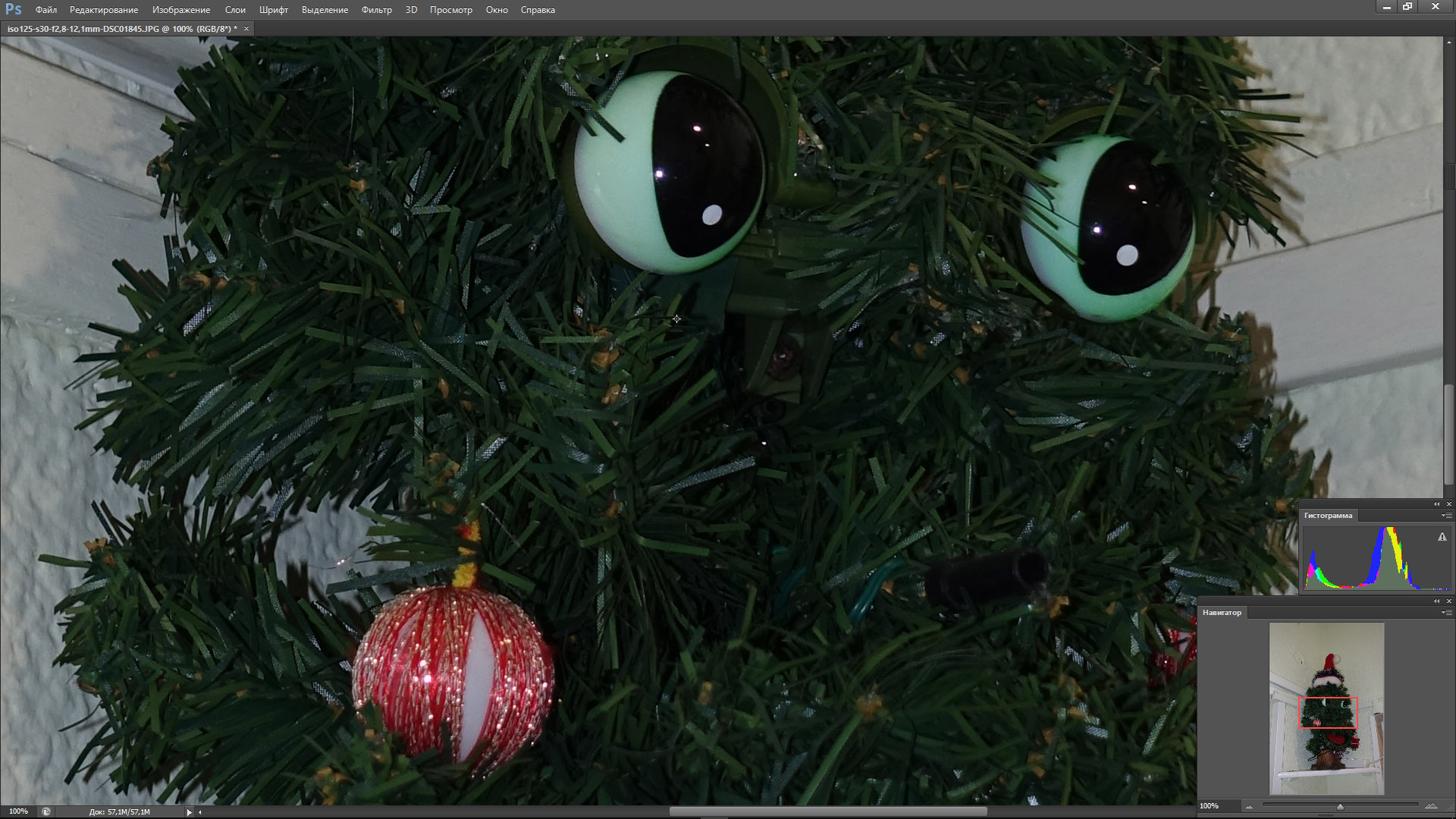This screenshot has height=819, width=1456.
Task: Click the Navigator zoom in mountains icon
Action: pos(1431,806)
